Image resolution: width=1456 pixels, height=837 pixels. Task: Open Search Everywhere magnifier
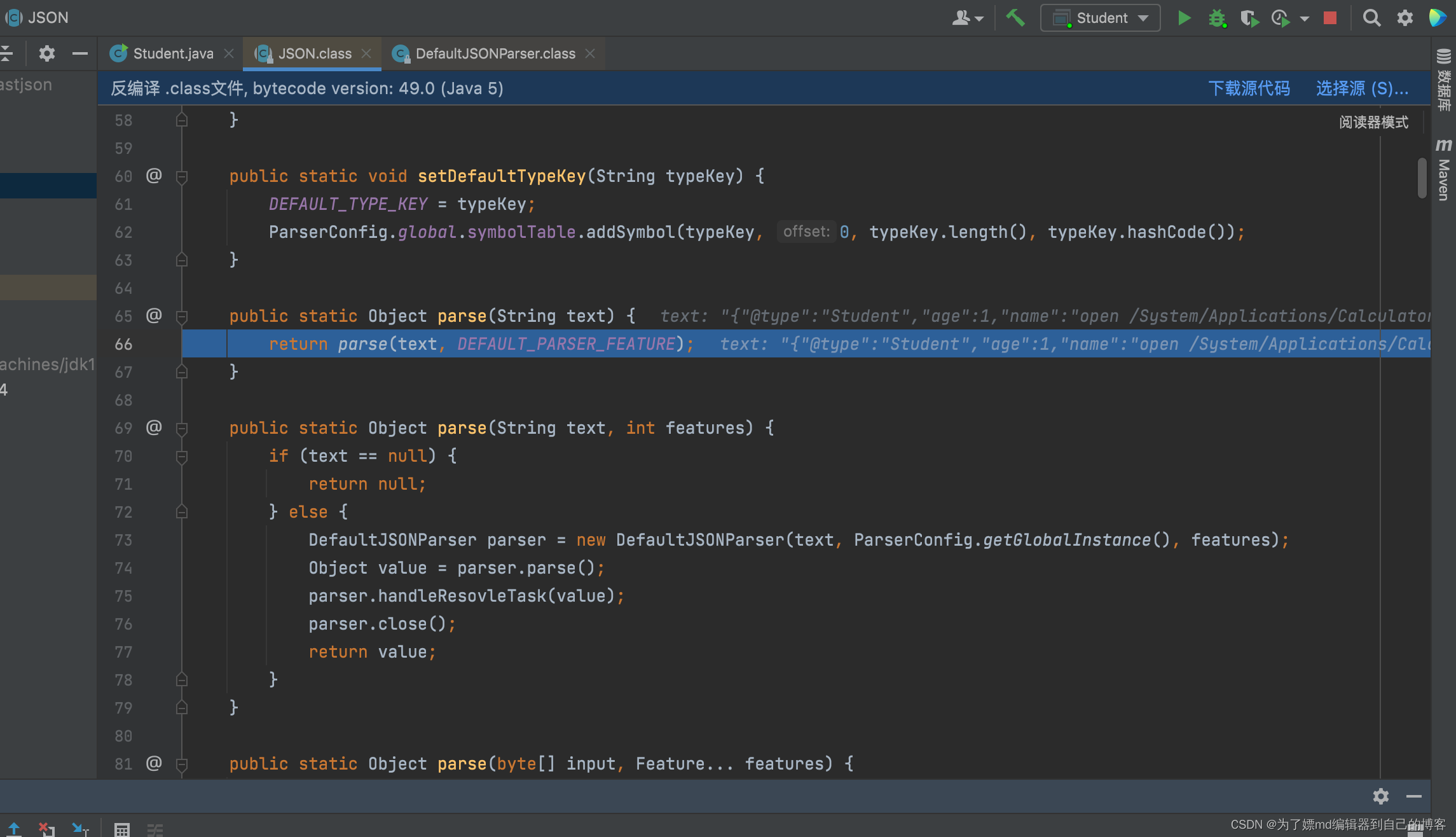1371,18
